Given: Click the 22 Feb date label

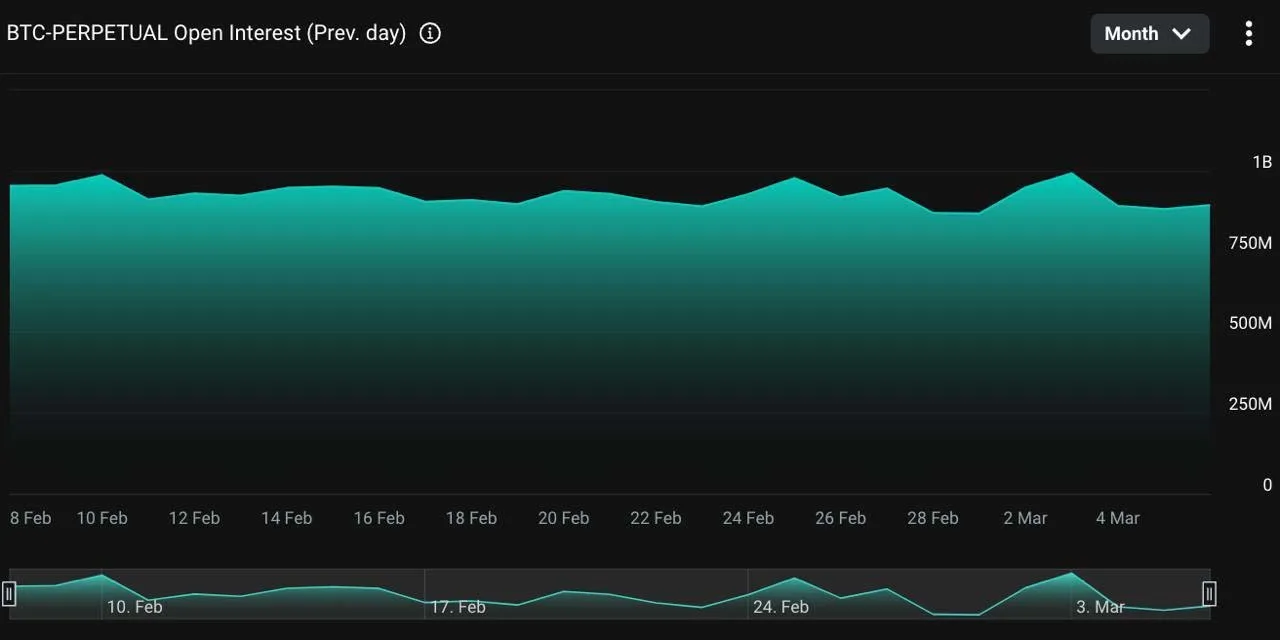Looking at the screenshot, I should click(656, 518).
